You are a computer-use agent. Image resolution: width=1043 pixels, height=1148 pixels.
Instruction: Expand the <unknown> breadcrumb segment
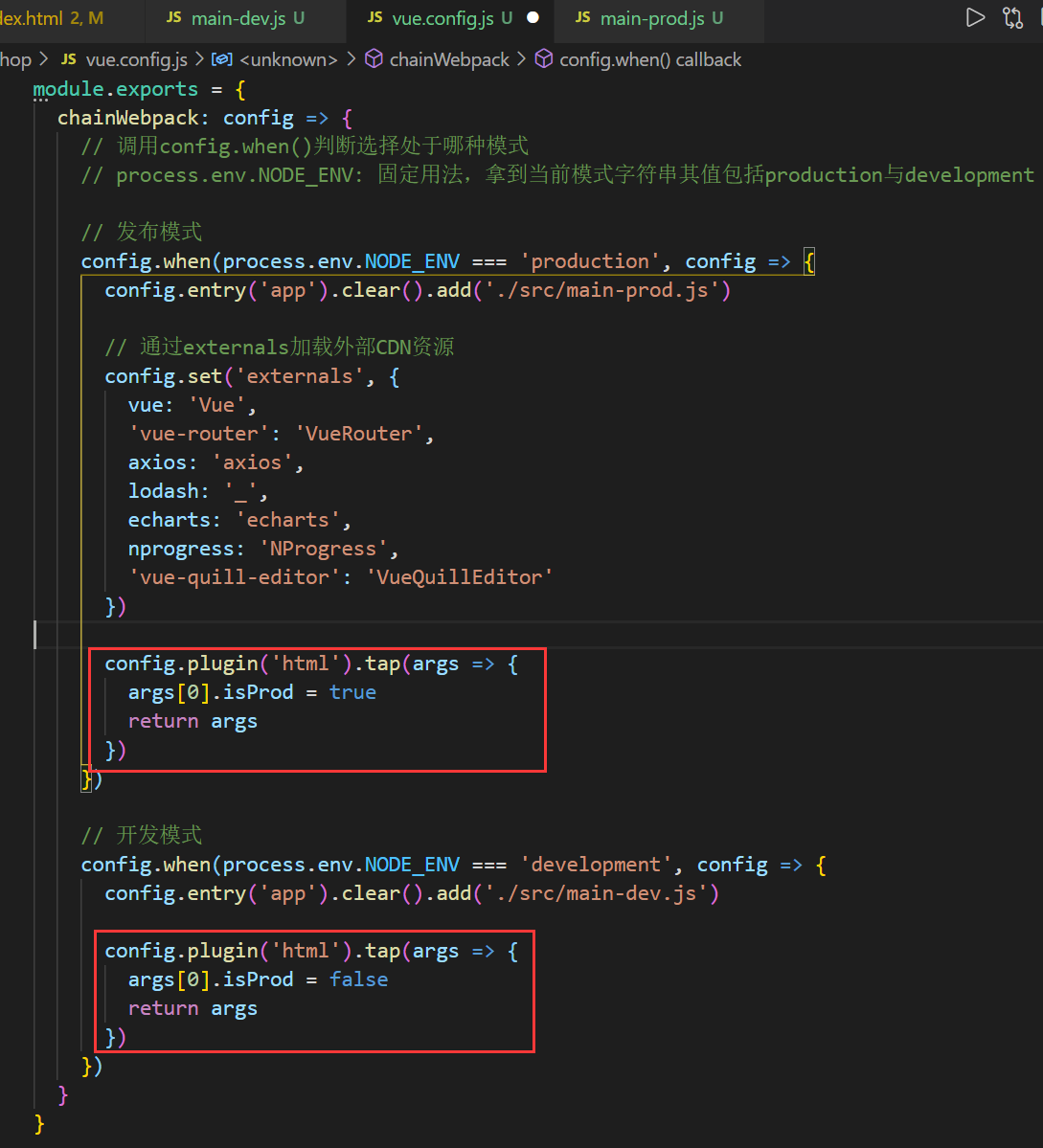tap(288, 59)
